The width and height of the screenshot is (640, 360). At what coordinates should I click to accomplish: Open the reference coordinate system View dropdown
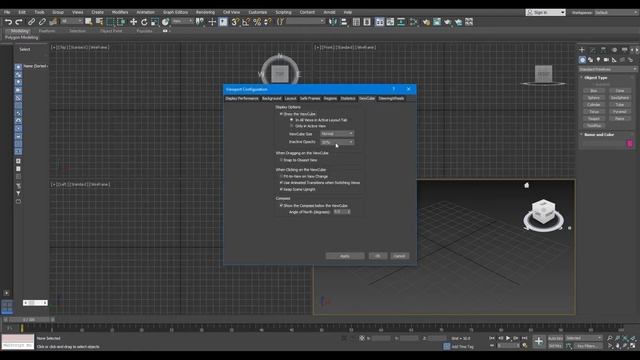click(x=182, y=21)
